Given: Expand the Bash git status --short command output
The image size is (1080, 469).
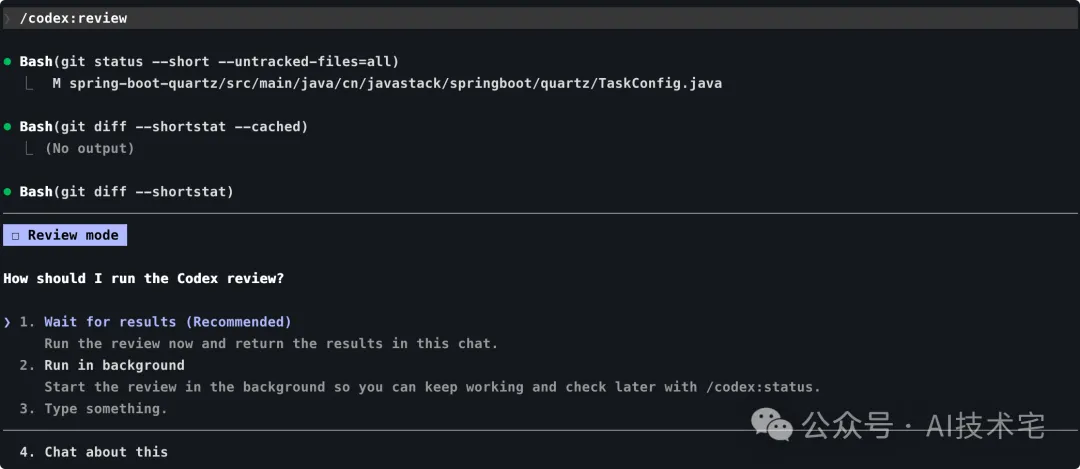Looking at the screenshot, I should pyautogui.click(x=209, y=62).
